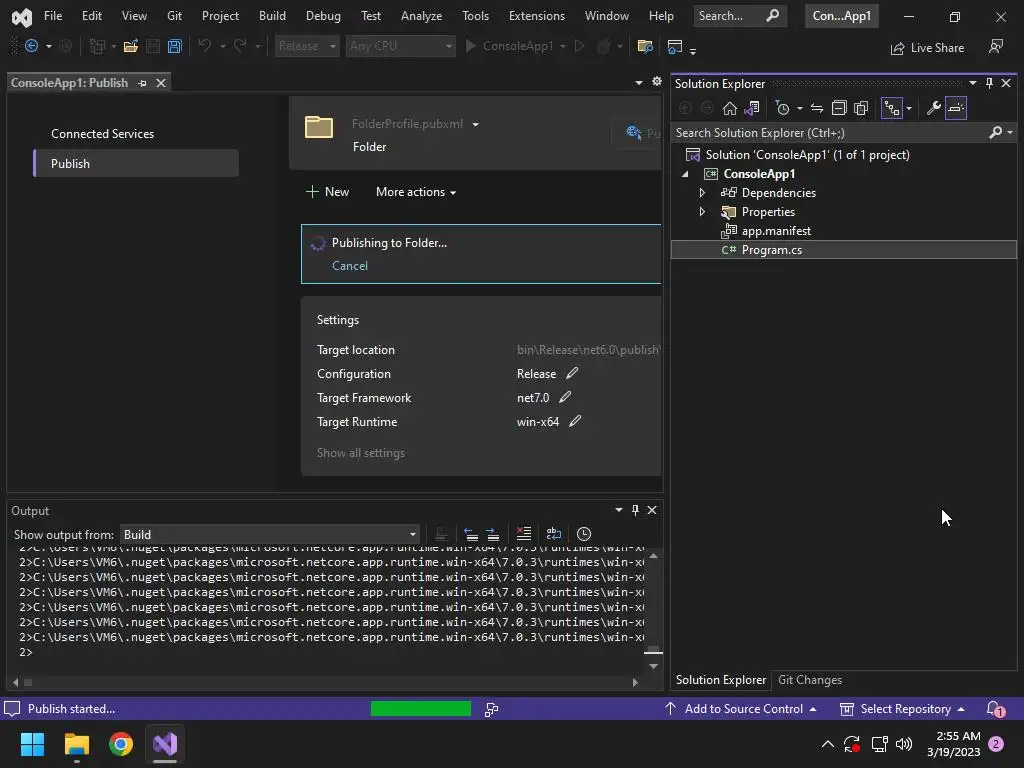Toggle Preview Selected Items button

tap(956, 108)
